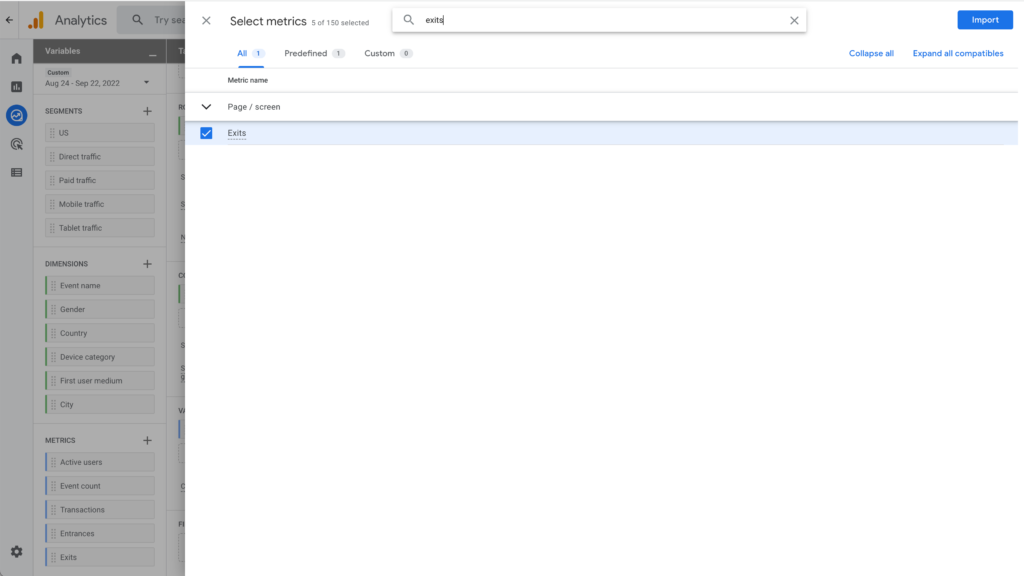Click the Expand all compatibles link

click(957, 53)
